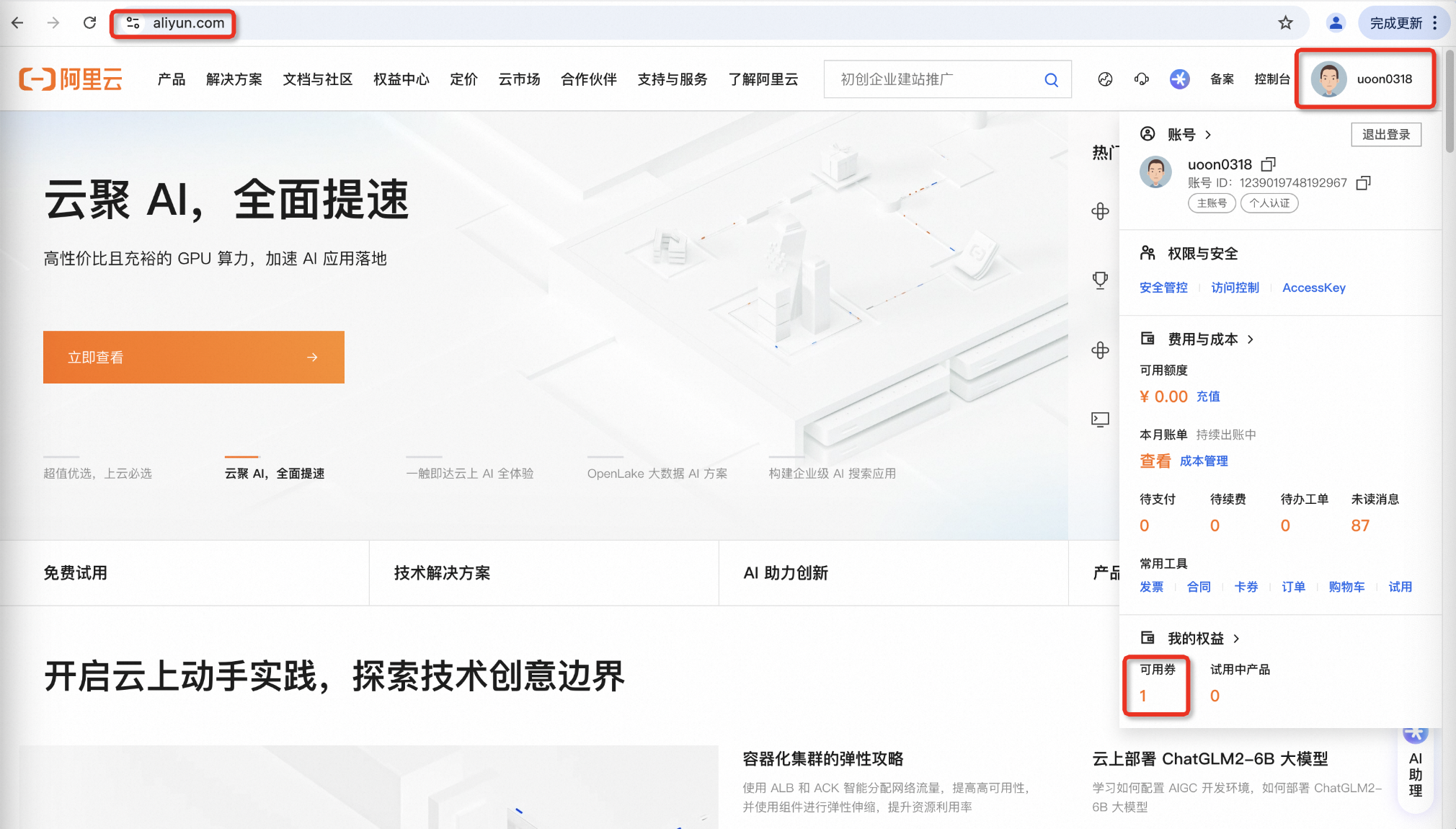1456x829 pixels.
Task: Copy the username uoon0318 with copy icon
Action: click(1269, 164)
